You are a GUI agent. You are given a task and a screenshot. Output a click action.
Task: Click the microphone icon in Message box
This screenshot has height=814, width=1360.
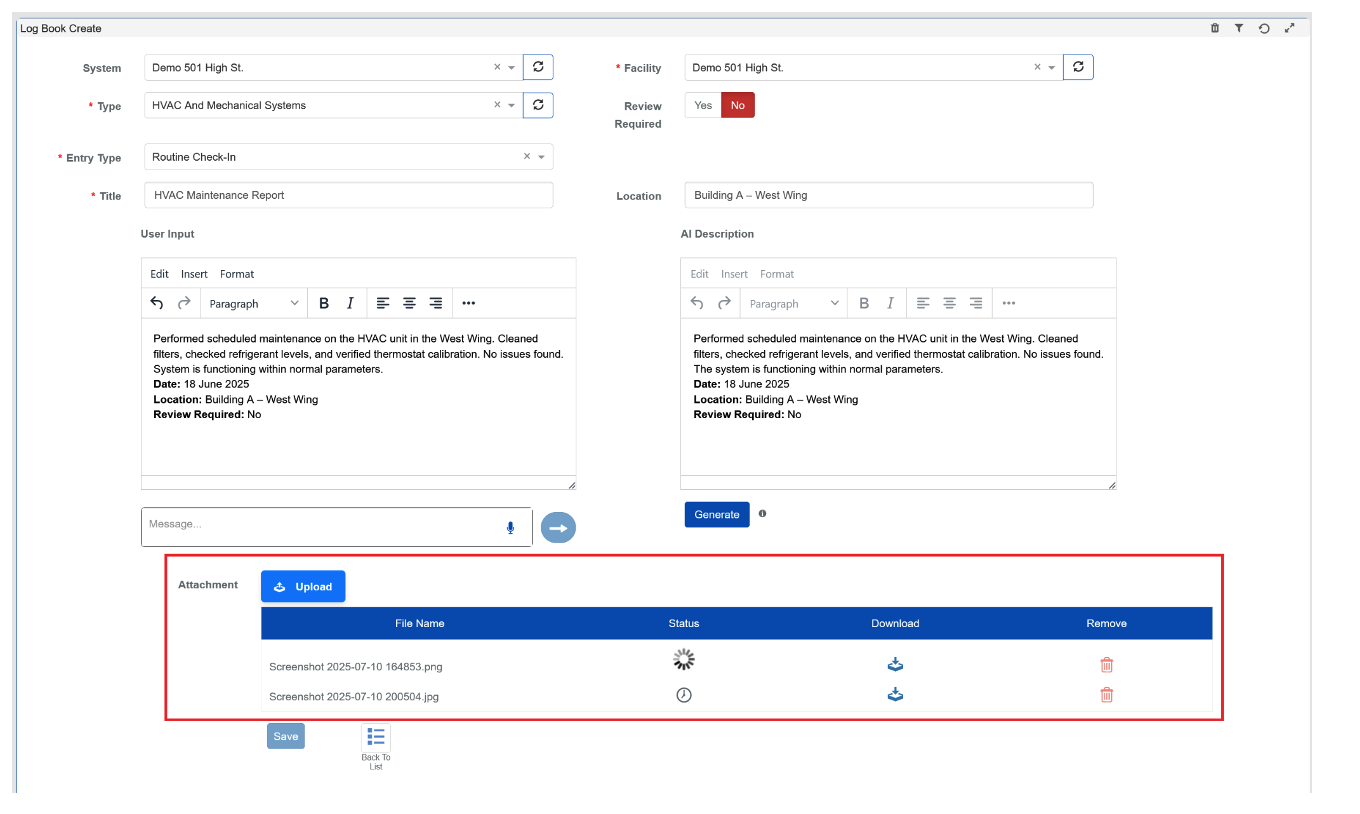[x=510, y=528]
